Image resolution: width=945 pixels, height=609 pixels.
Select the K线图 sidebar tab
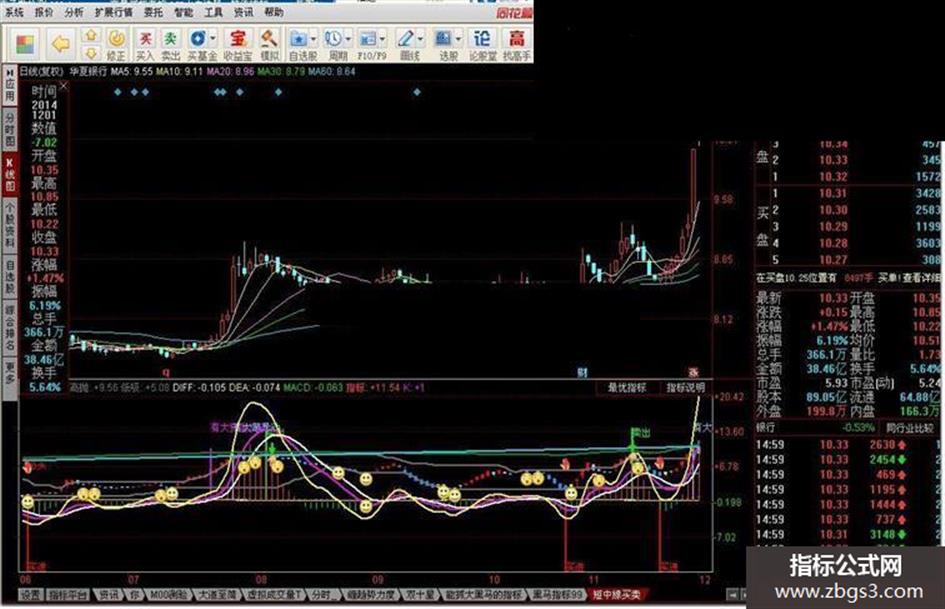pyautogui.click(x=10, y=175)
